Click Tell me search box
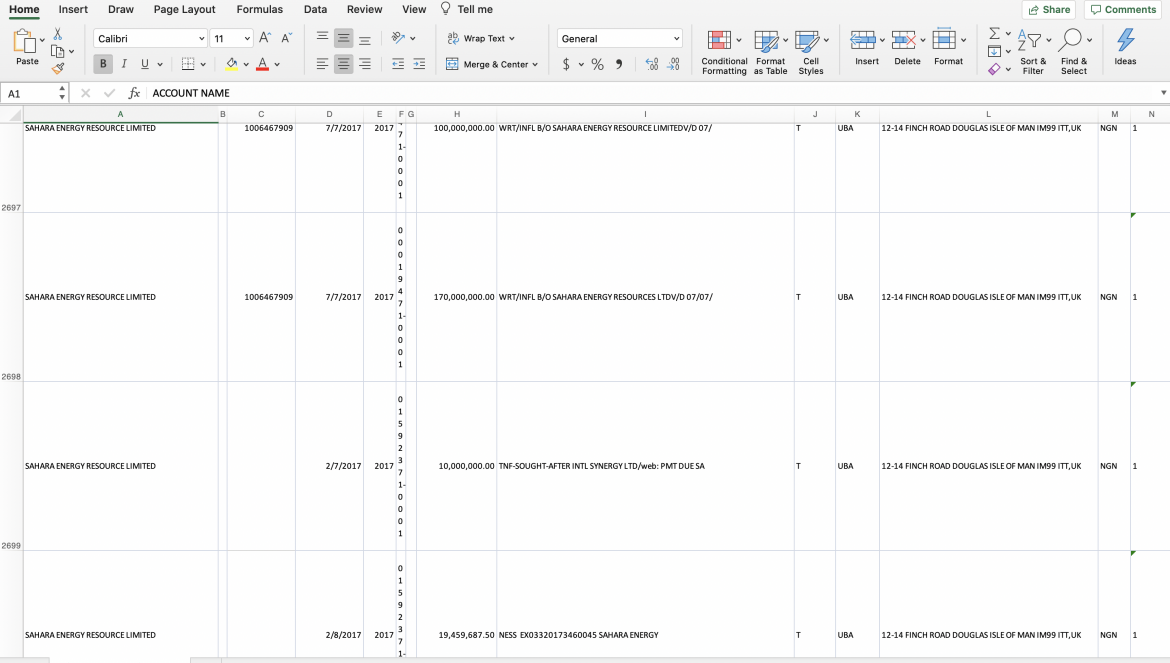Screen dimensions: 1170x663 tap(467, 9)
